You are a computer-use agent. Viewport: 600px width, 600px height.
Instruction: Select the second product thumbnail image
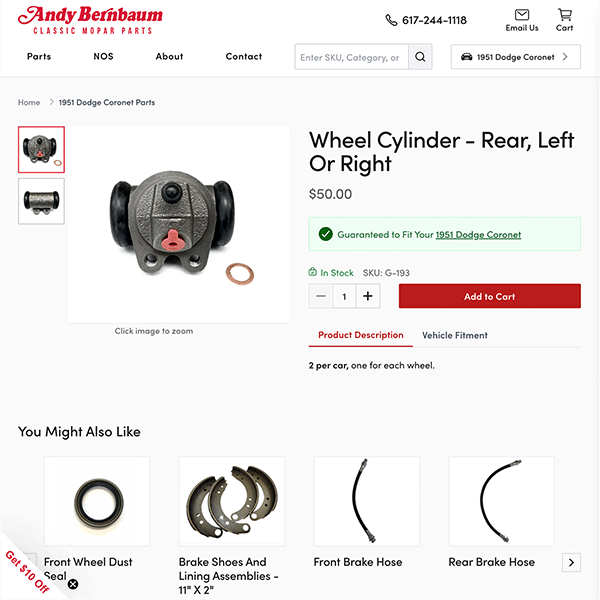[x=41, y=201]
